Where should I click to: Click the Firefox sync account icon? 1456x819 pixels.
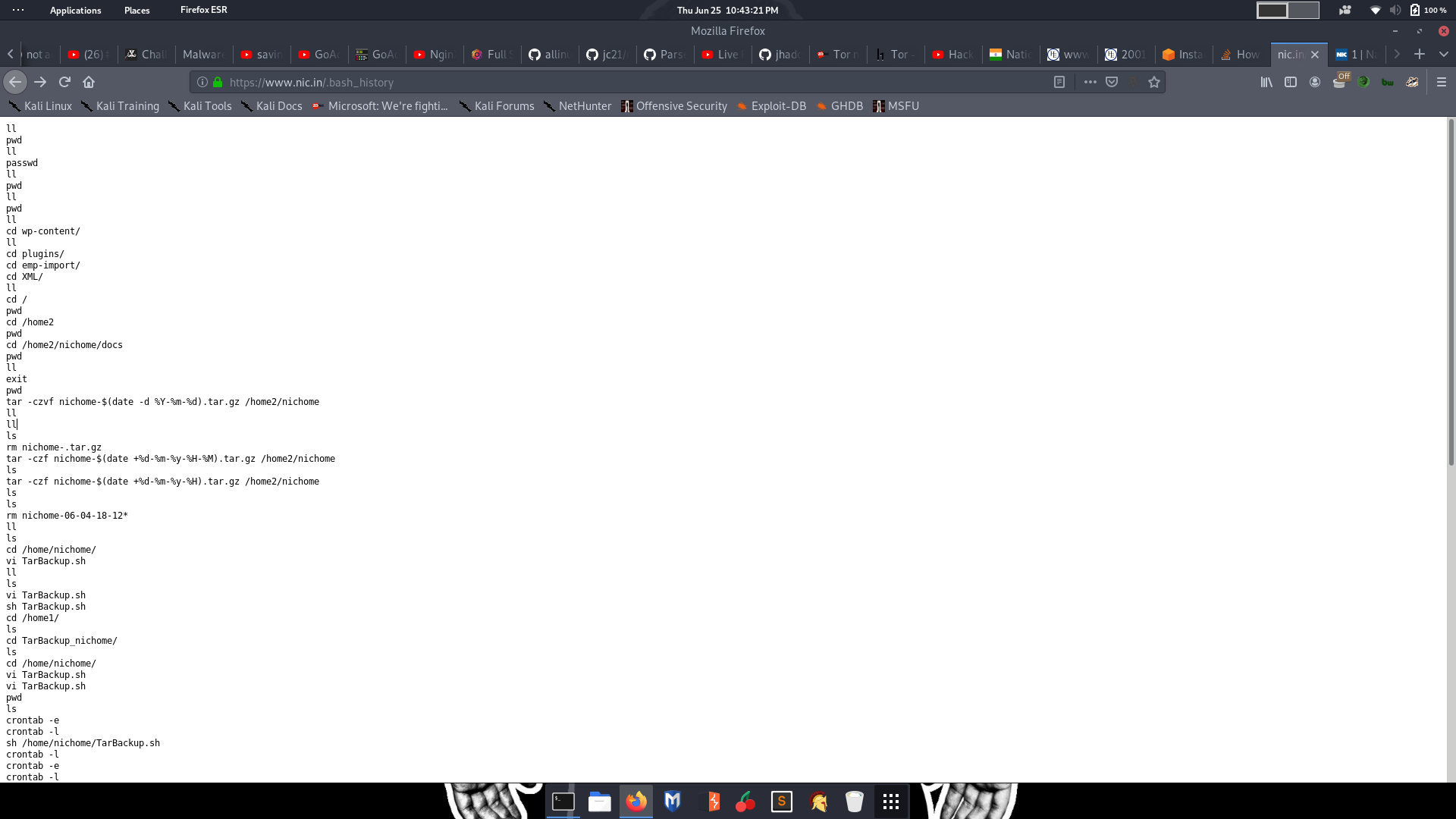[x=1315, y=82]
